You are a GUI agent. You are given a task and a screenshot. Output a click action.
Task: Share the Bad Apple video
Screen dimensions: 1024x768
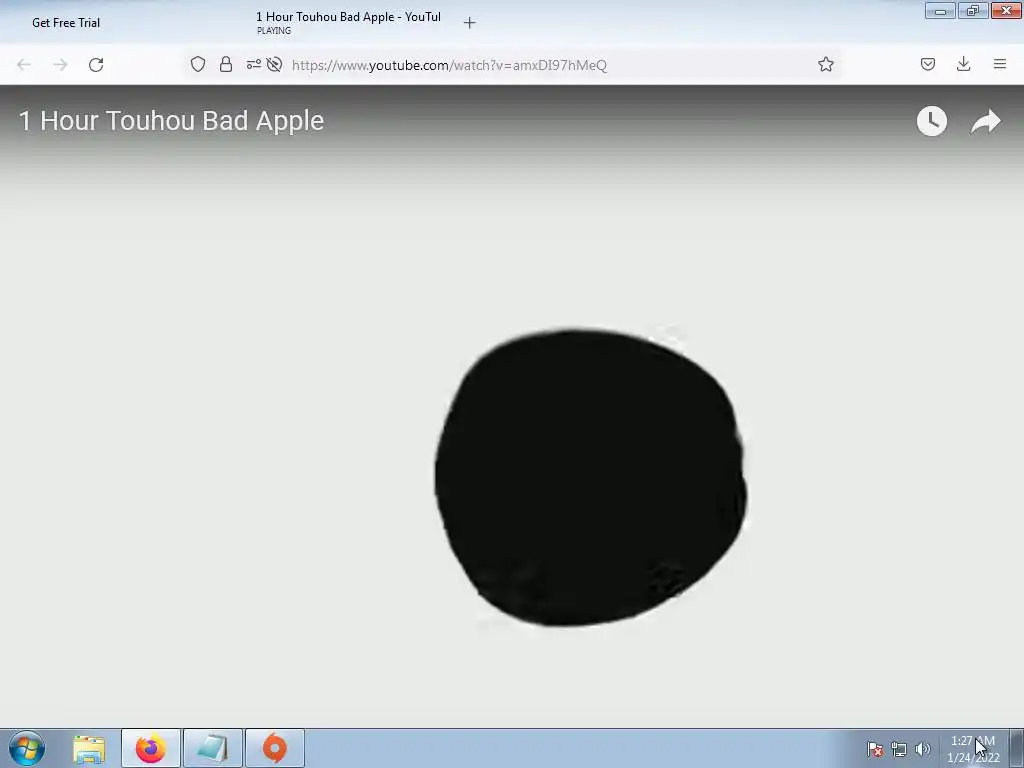coord(985,121)
